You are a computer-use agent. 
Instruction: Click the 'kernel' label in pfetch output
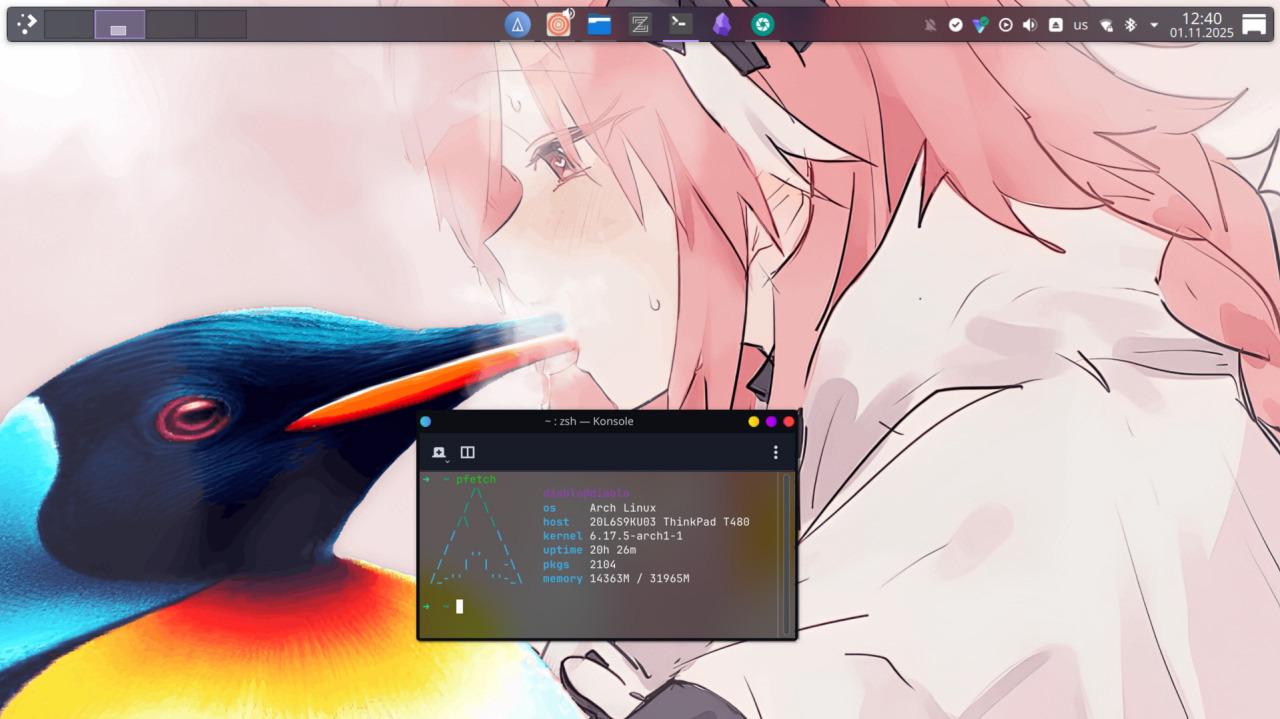(x=563, y=536)
